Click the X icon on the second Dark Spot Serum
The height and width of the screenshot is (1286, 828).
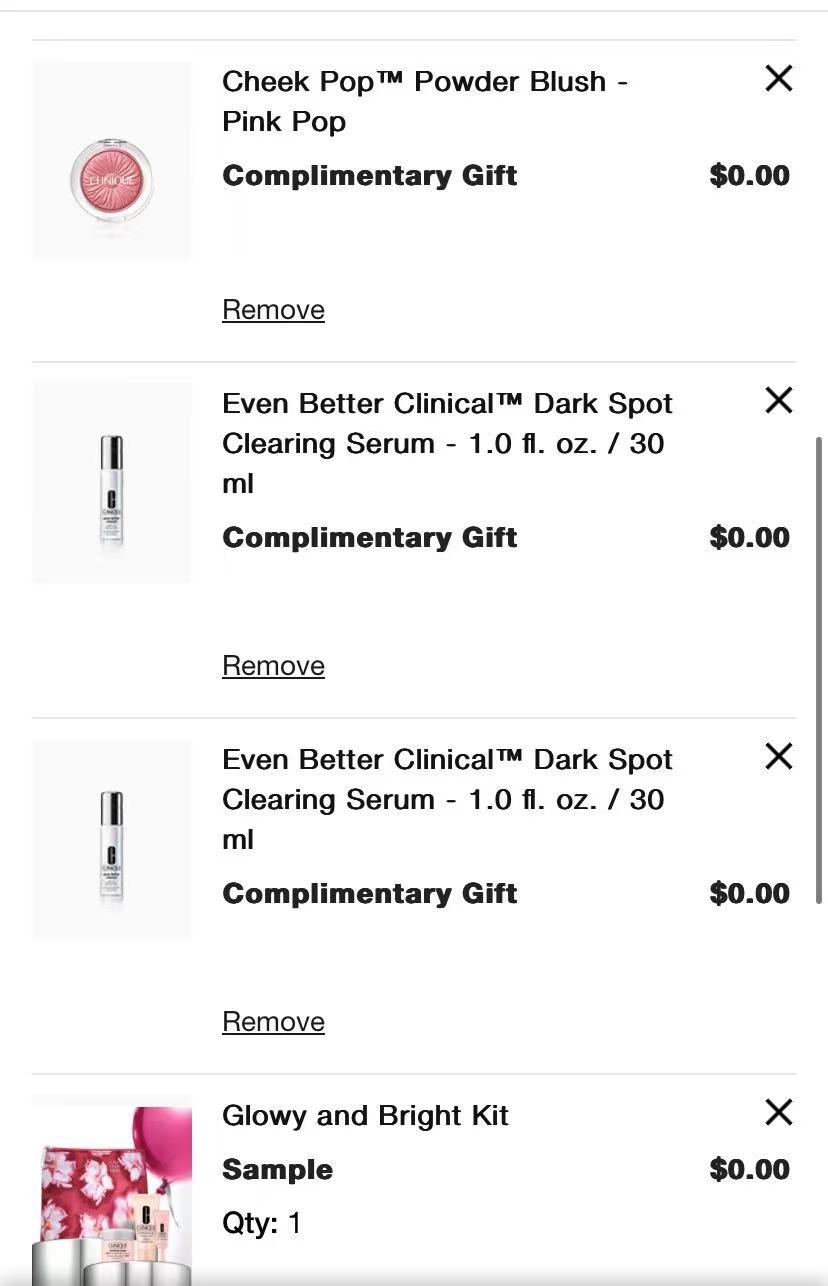point(778,757)
